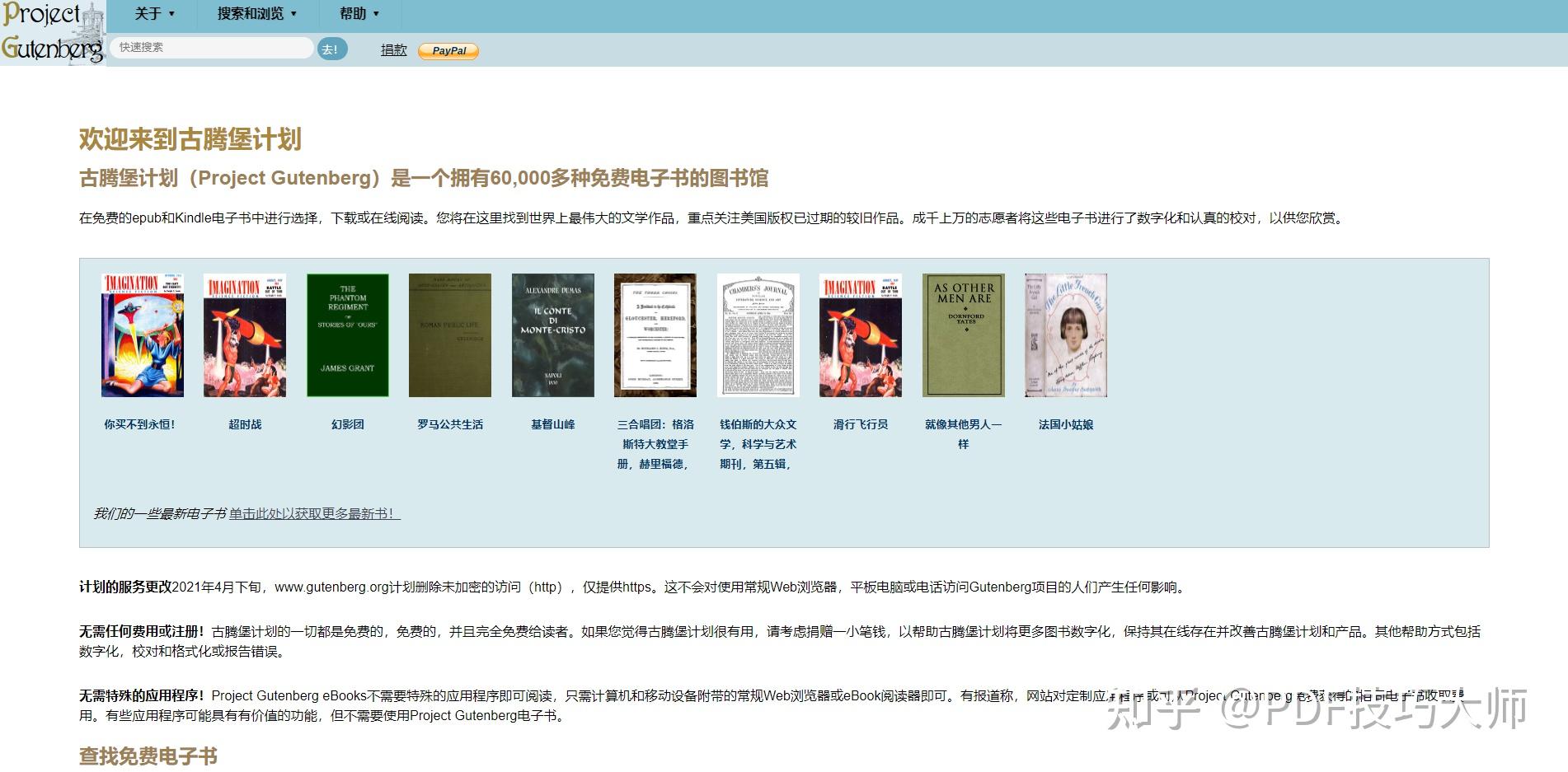Open the 捐款 donation link
This screenshot has height=772, width=1568.
394,50
